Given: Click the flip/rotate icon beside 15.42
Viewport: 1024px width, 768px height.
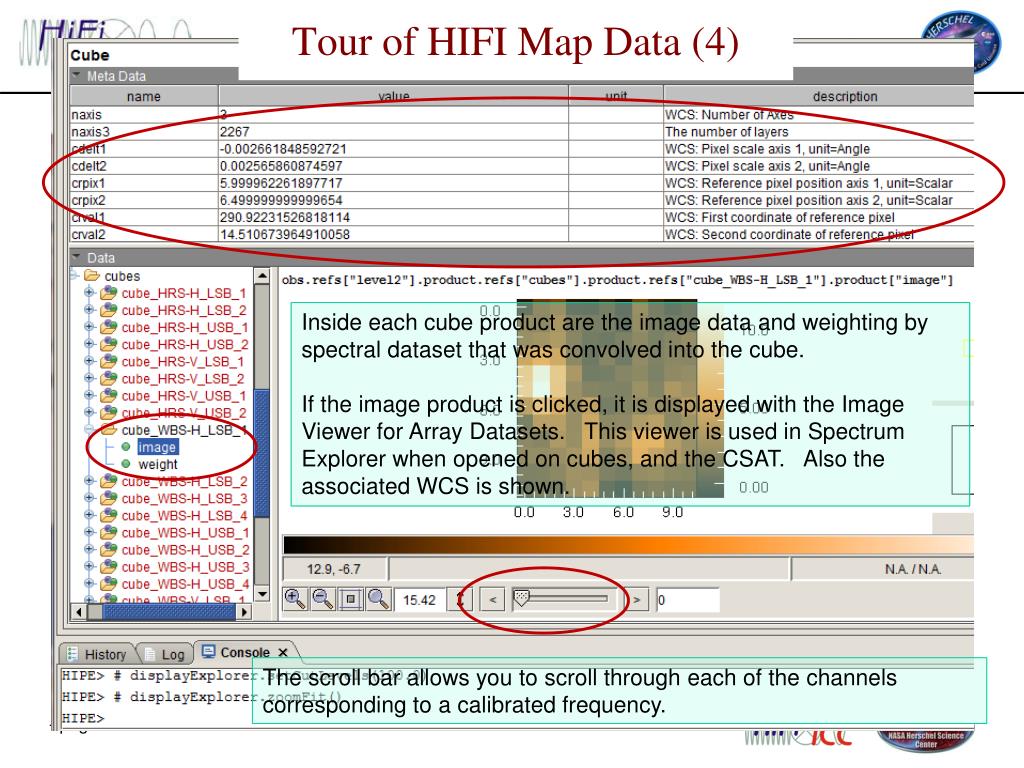Looking at the screenshot, I should [460, 599].
